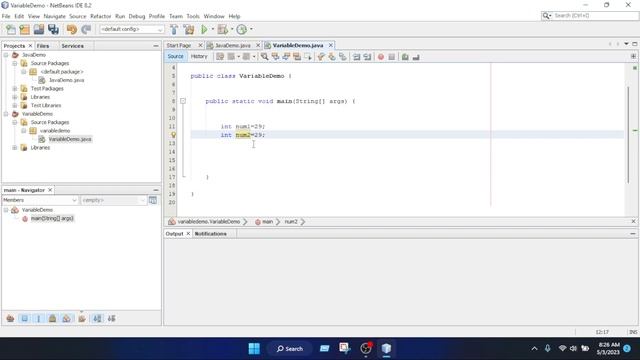The height and width of the screenshot is (360, 640).
Task: Toggle Show Fields filter in Navigator
Action: coord(24,318)
